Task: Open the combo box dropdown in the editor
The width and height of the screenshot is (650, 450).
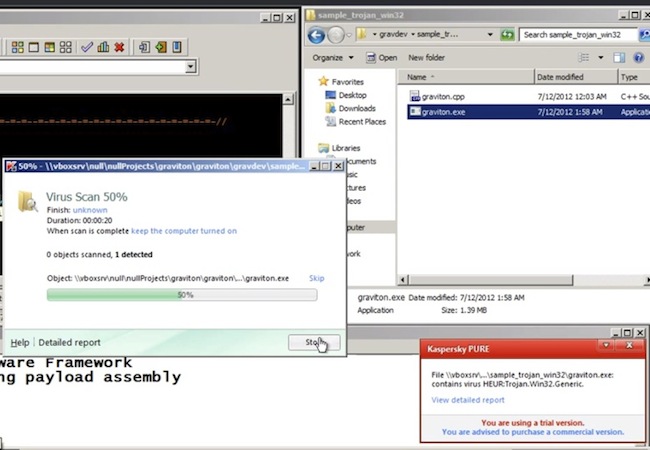Action: click(190, 67)
